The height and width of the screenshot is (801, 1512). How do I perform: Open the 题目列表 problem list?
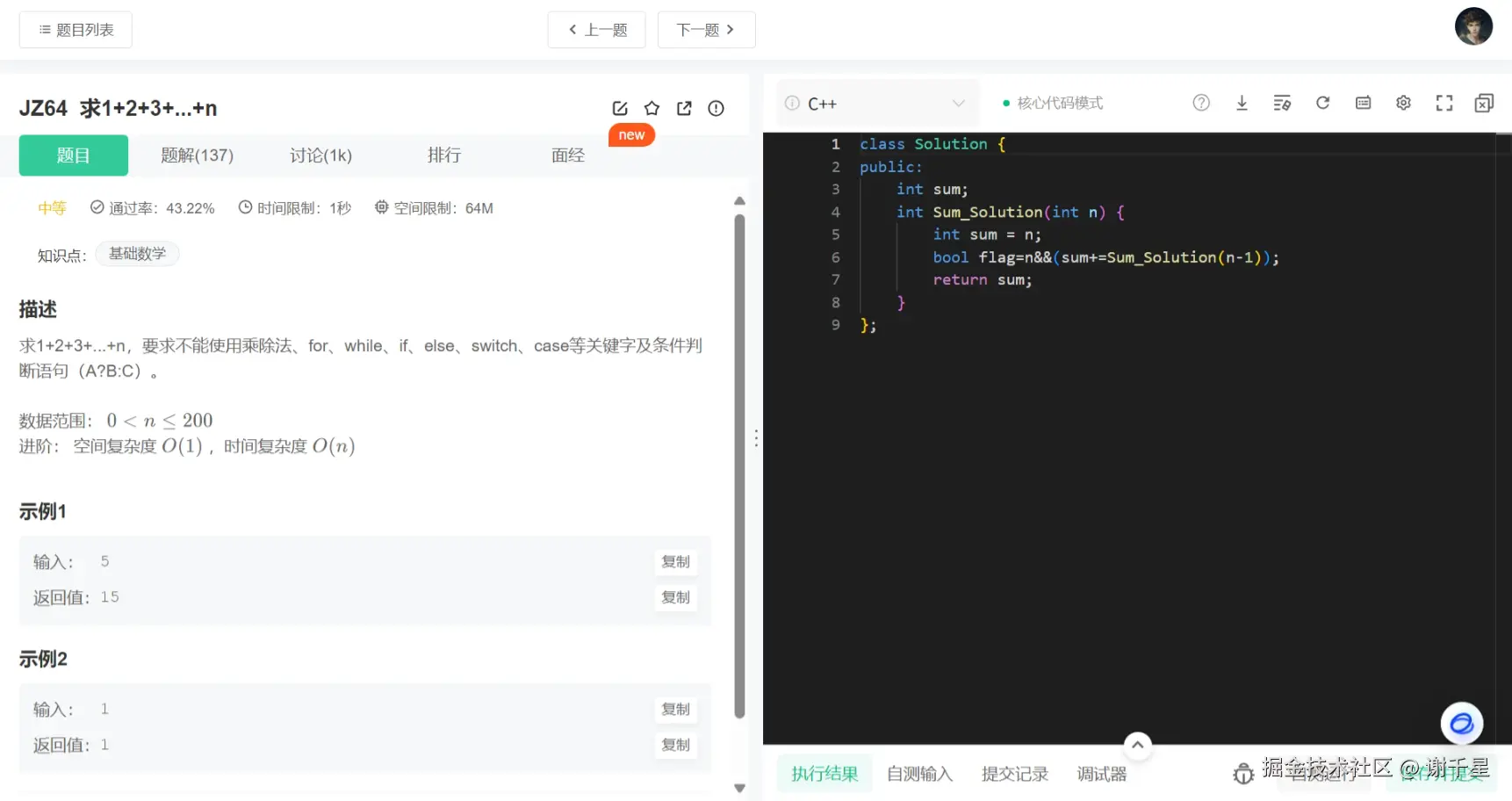click(x=76, y=30)
